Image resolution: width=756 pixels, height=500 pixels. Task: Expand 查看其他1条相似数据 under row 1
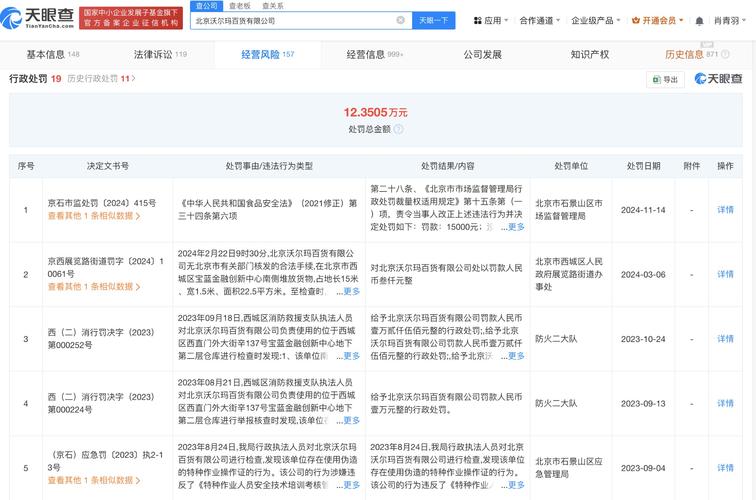coord(94,216)
